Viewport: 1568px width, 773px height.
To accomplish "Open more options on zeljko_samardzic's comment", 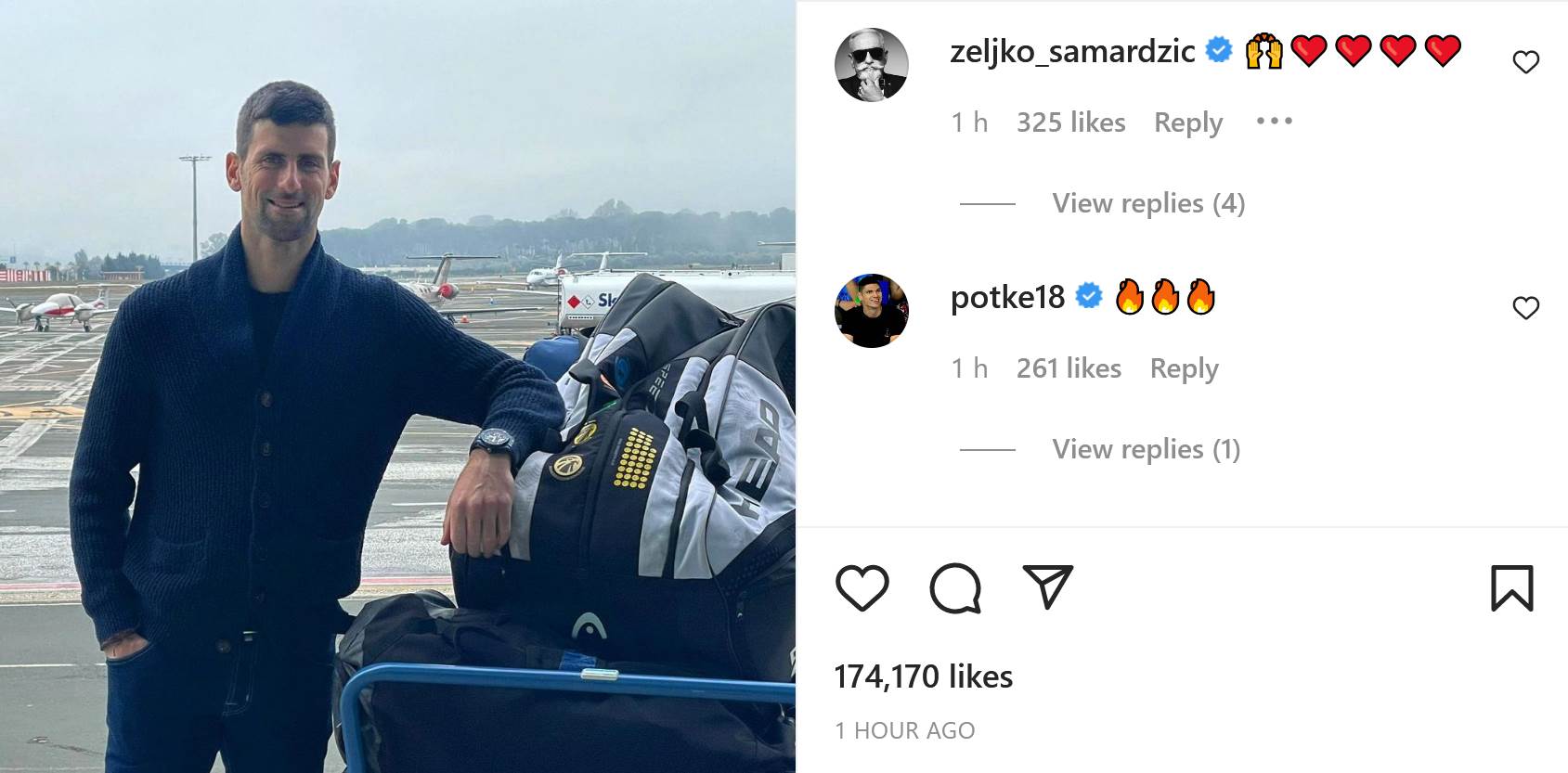I will [1274, 122].
